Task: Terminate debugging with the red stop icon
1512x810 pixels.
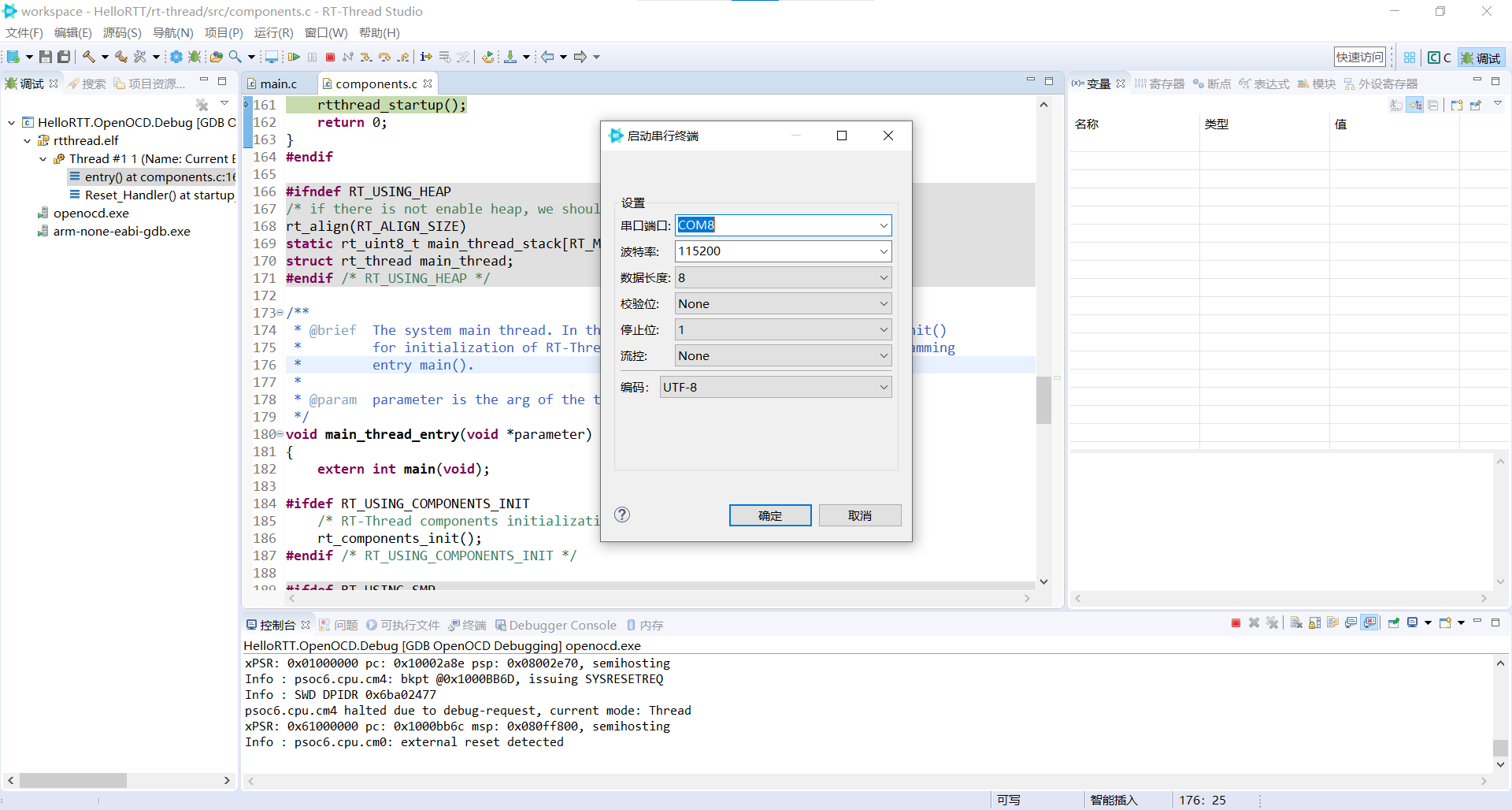Action: 331,57
